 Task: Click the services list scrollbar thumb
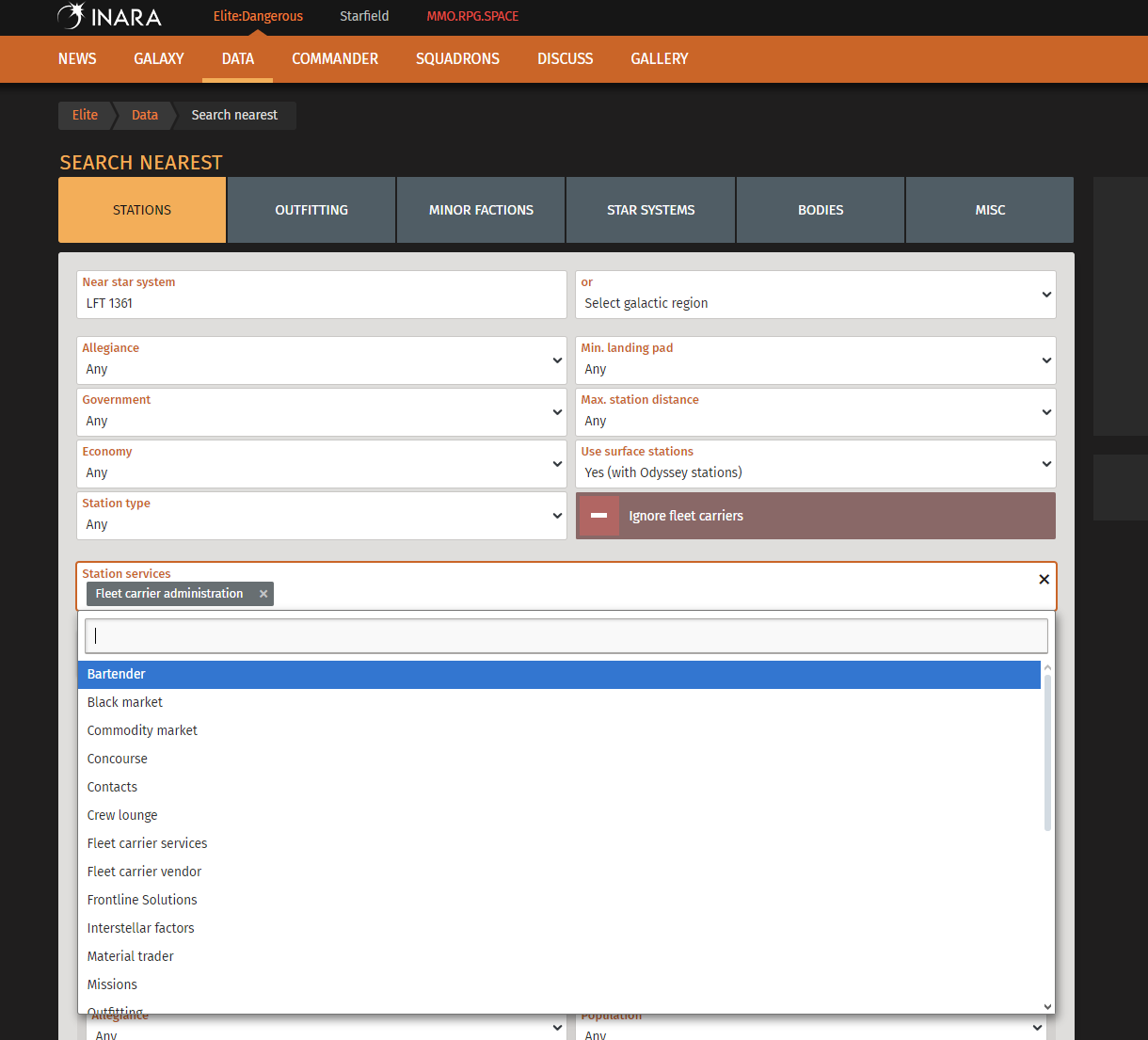point(1047,752)
